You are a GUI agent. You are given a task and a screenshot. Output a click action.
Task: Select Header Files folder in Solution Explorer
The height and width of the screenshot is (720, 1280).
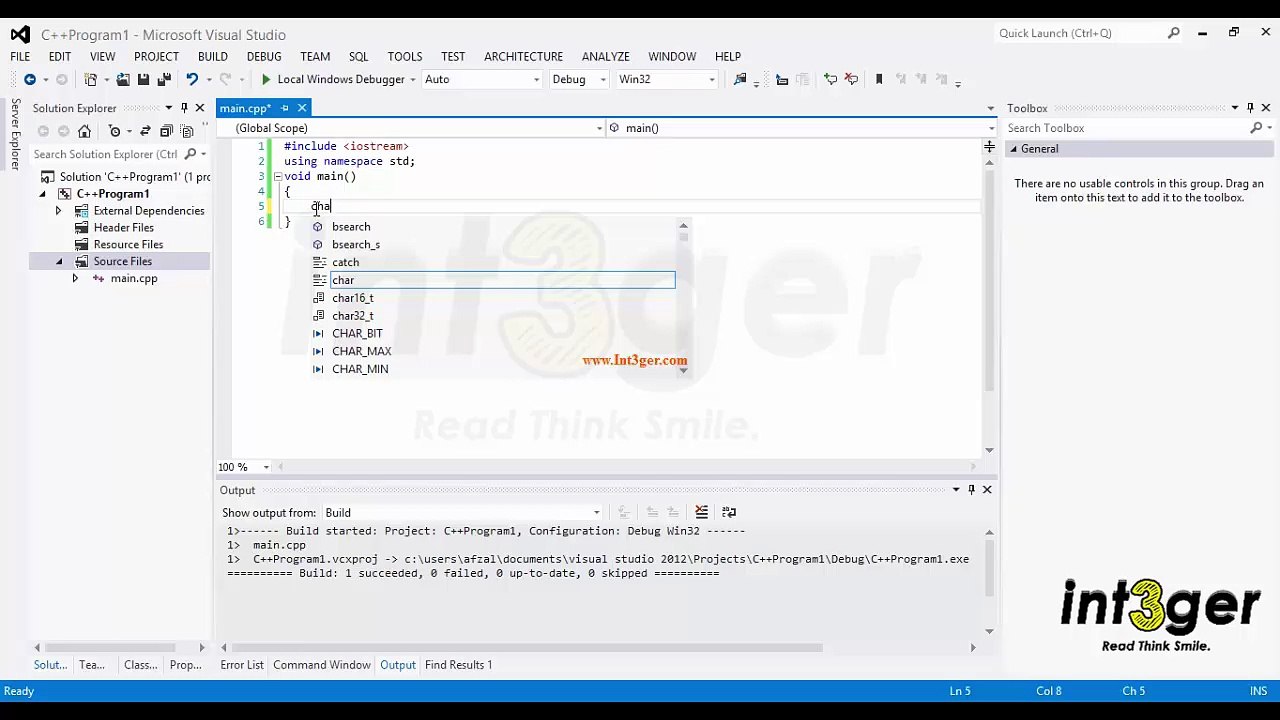click(x=124, y=228)
